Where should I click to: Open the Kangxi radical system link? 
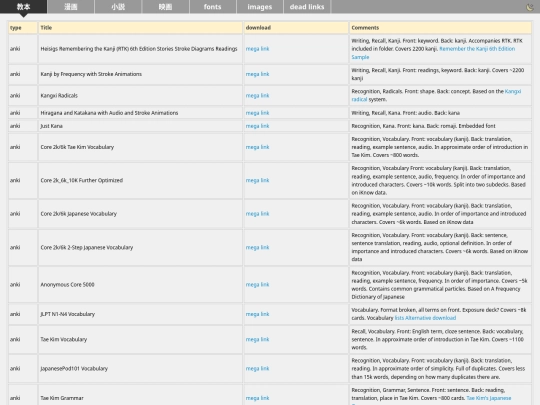tap(436, 95)
